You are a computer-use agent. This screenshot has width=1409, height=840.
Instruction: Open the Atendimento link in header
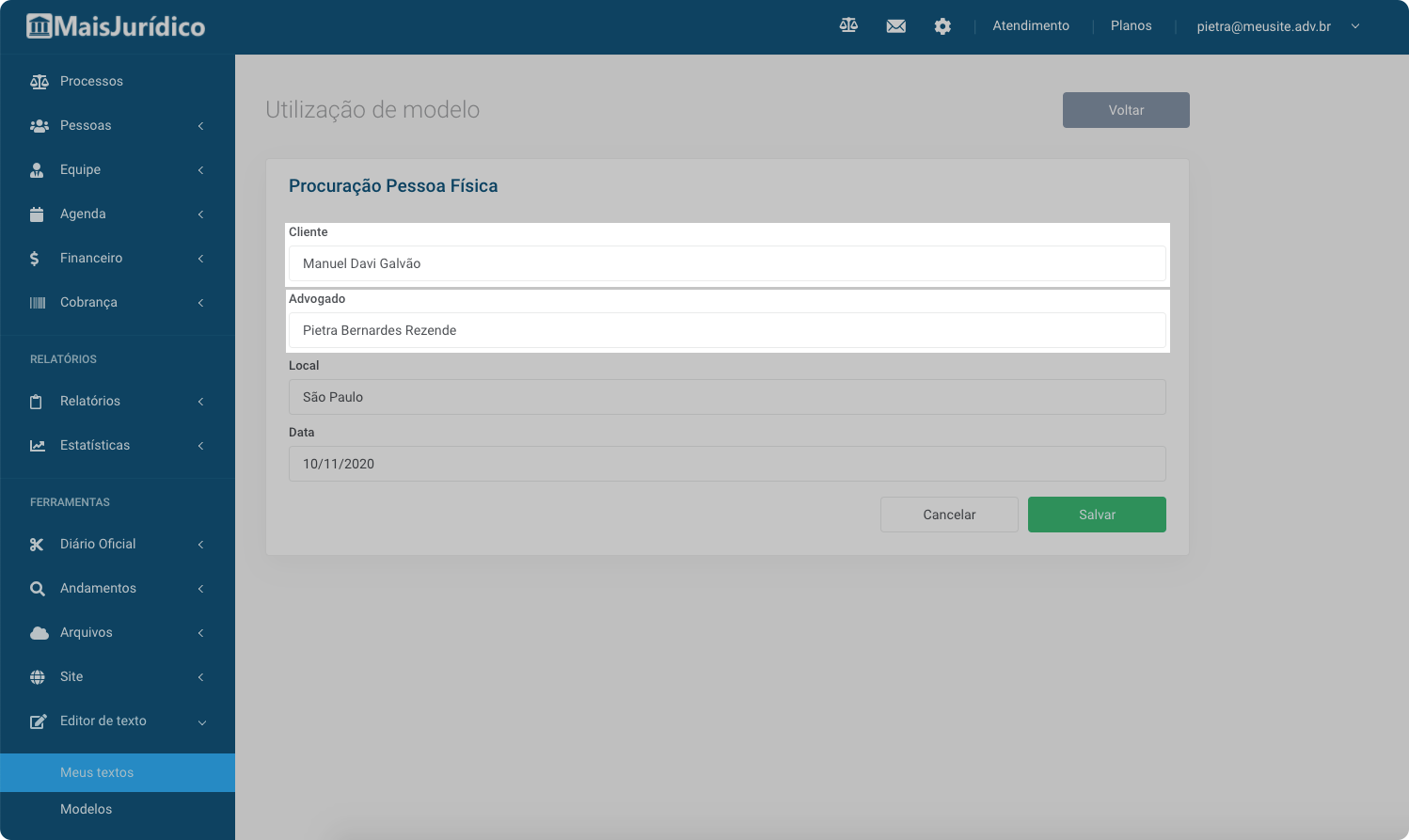(1031, 26)
